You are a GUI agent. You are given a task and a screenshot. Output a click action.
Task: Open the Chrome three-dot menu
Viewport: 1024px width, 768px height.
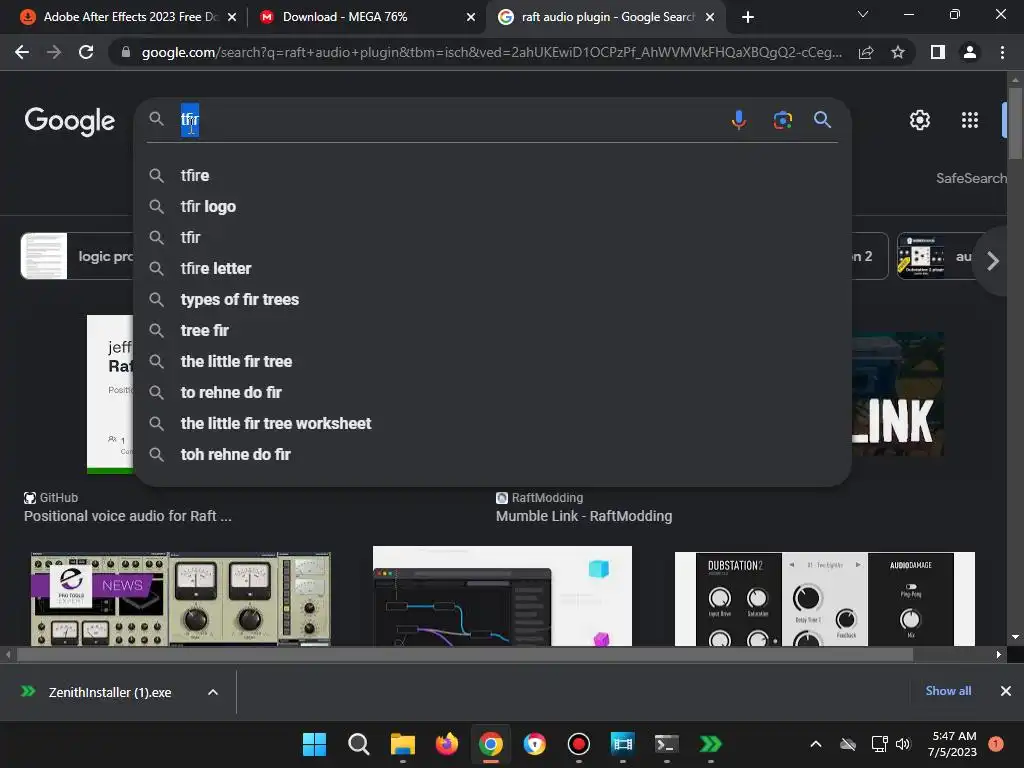coord(1002,52)
